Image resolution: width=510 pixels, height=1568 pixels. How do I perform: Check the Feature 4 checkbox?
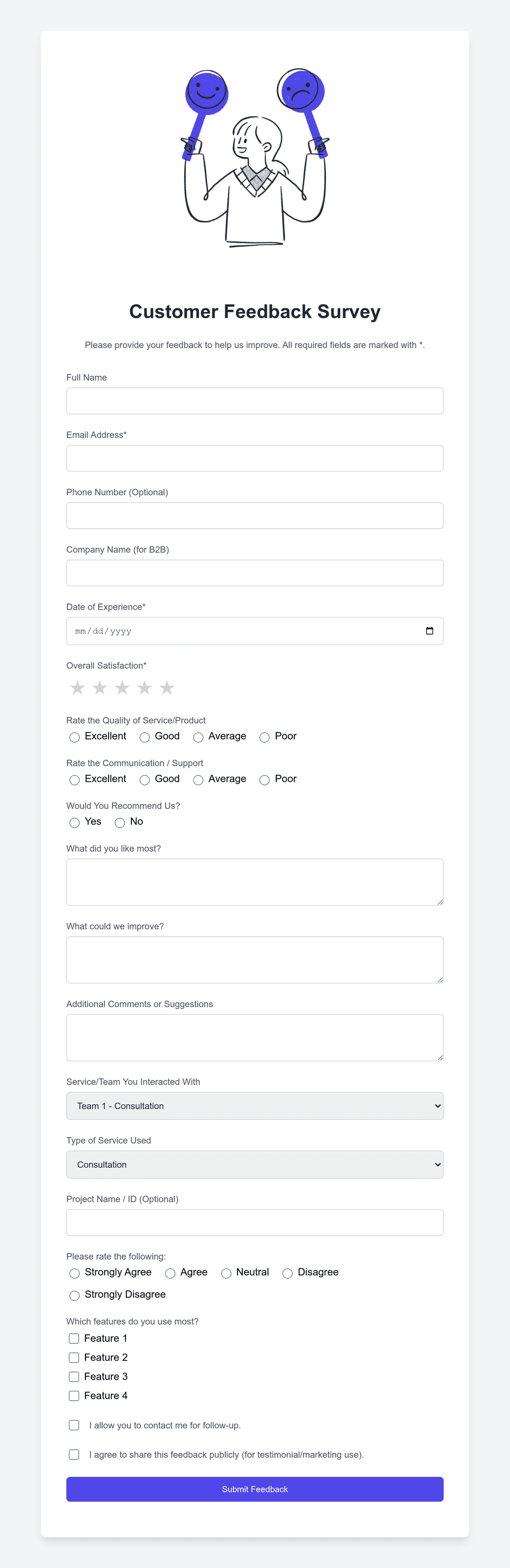tap(74, 1396)
